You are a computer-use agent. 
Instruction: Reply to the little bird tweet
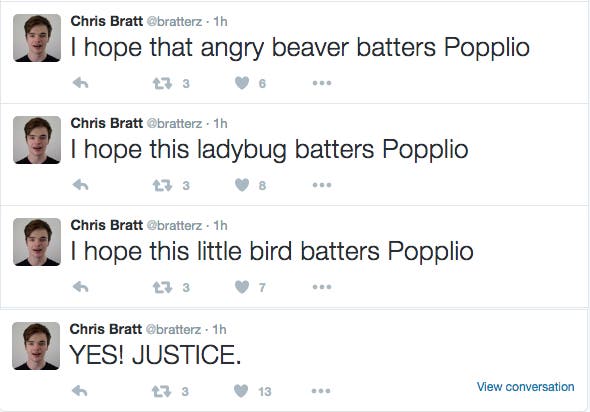click(x=80, y=287)
